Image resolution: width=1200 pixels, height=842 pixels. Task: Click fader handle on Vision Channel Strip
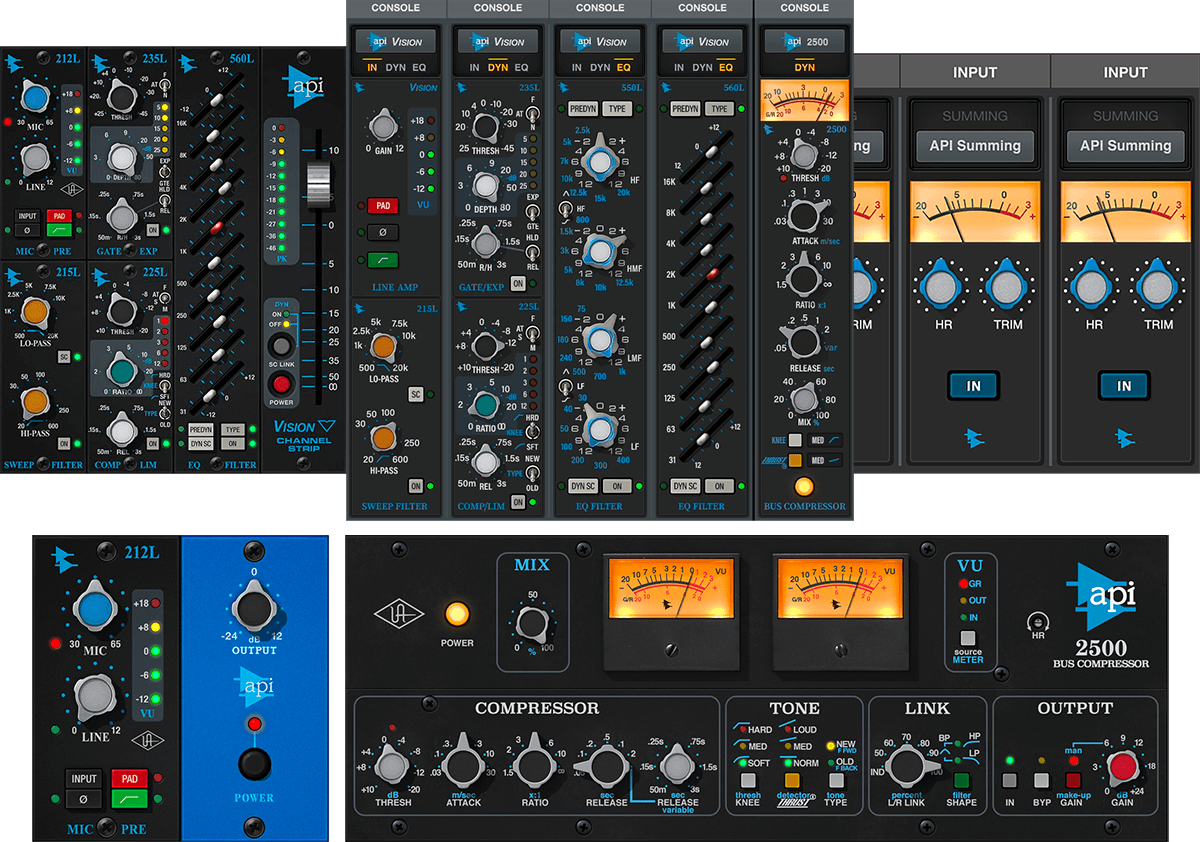318,184
